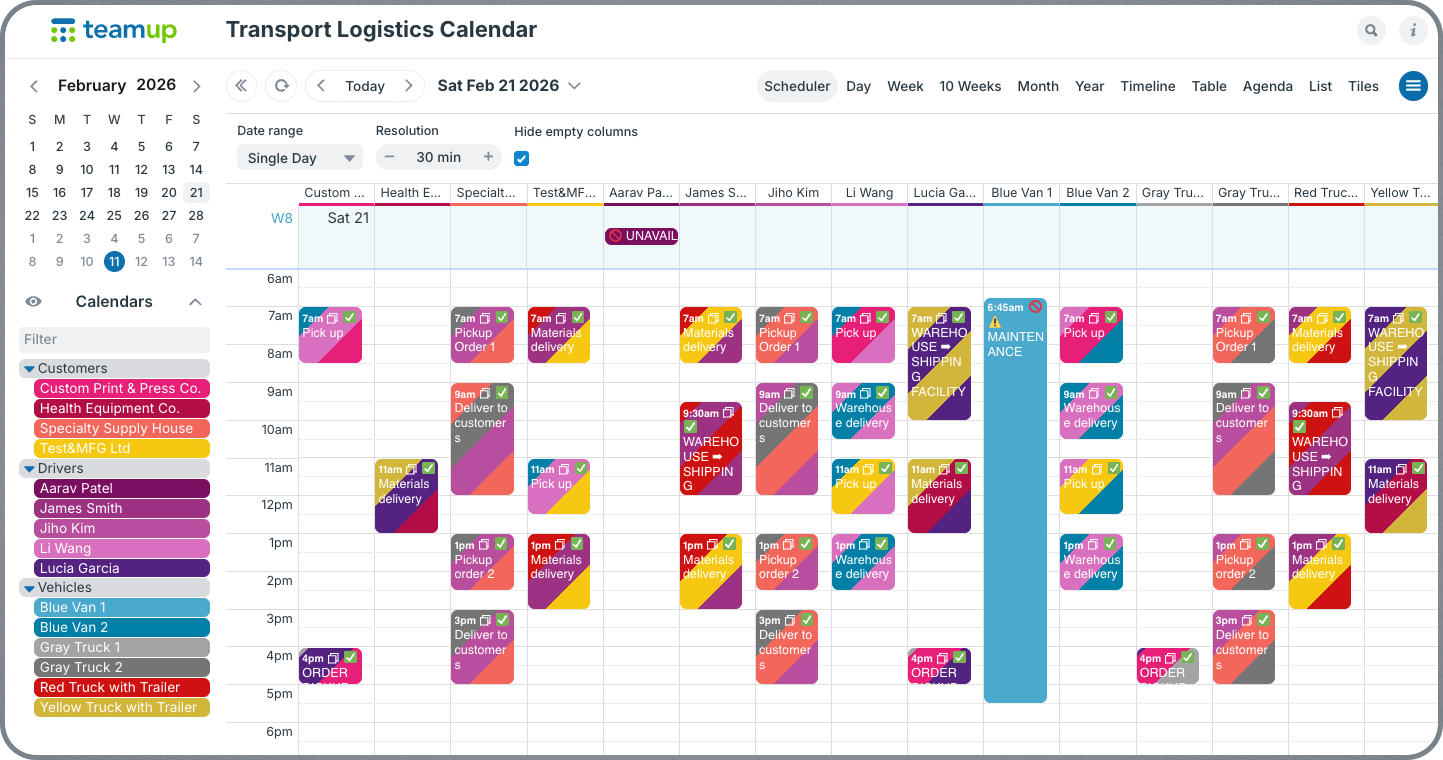This screenshot has width=1443, height=760.
Task: Collapse the sidebar with double-chevron icon
Action: pyautogui.click(x=241, y=86)
